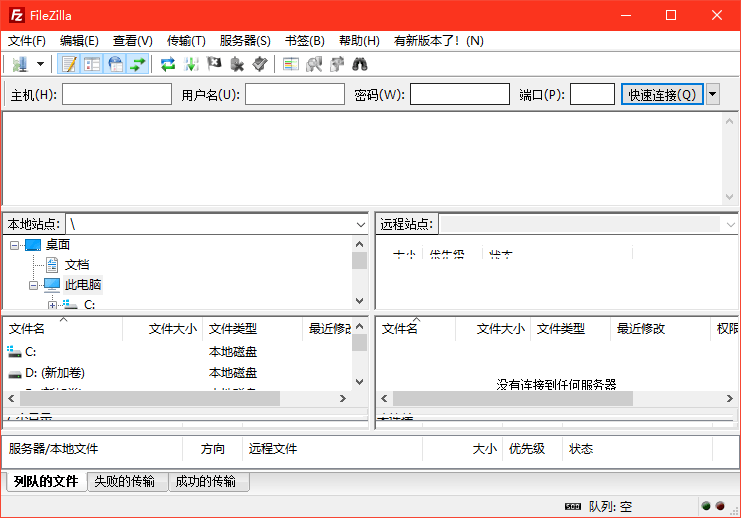Click the 端口(P) port field
The image size is (741, 518).
pyautogui.click(x=592, y=94)
